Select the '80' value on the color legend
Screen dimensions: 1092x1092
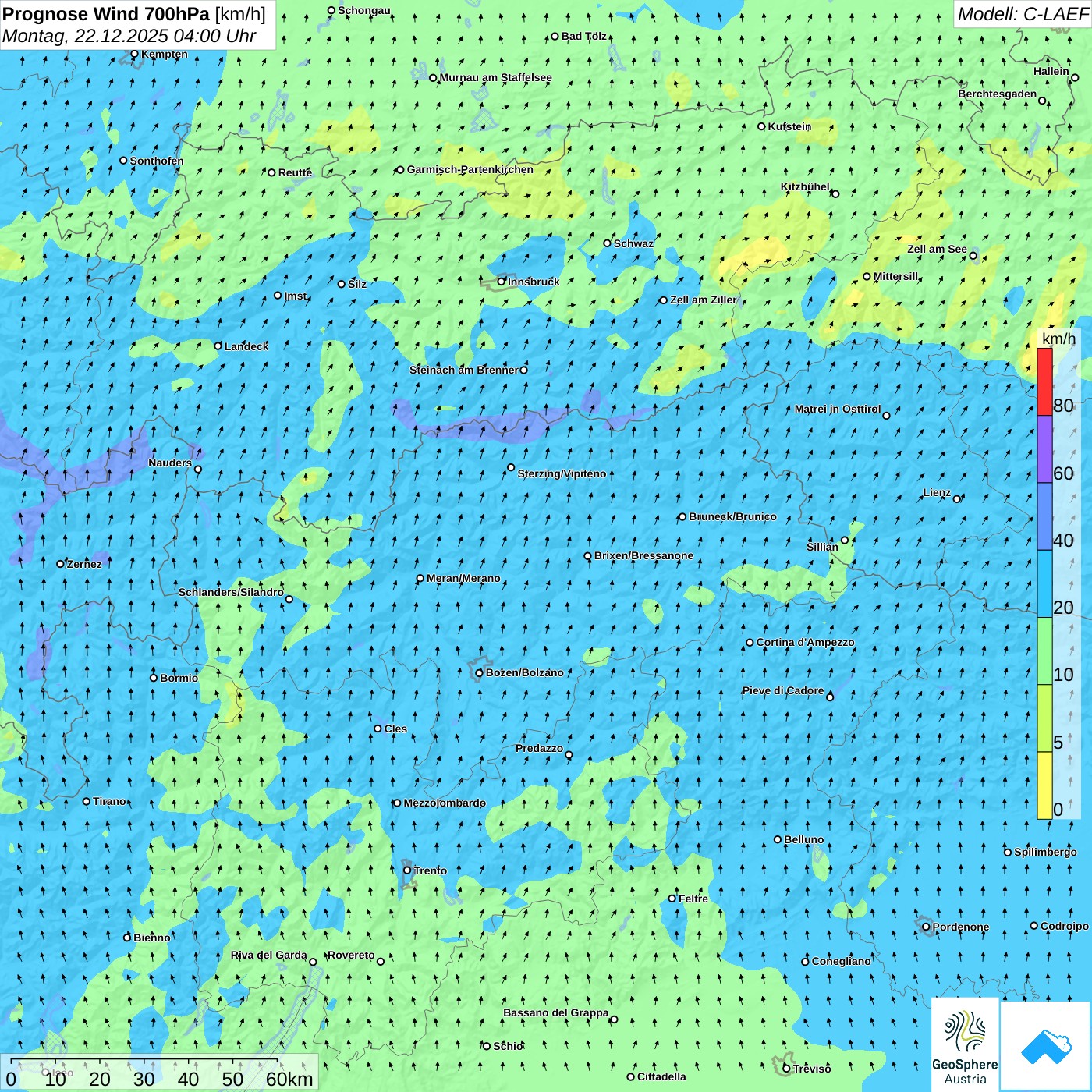coord(1063,406)
